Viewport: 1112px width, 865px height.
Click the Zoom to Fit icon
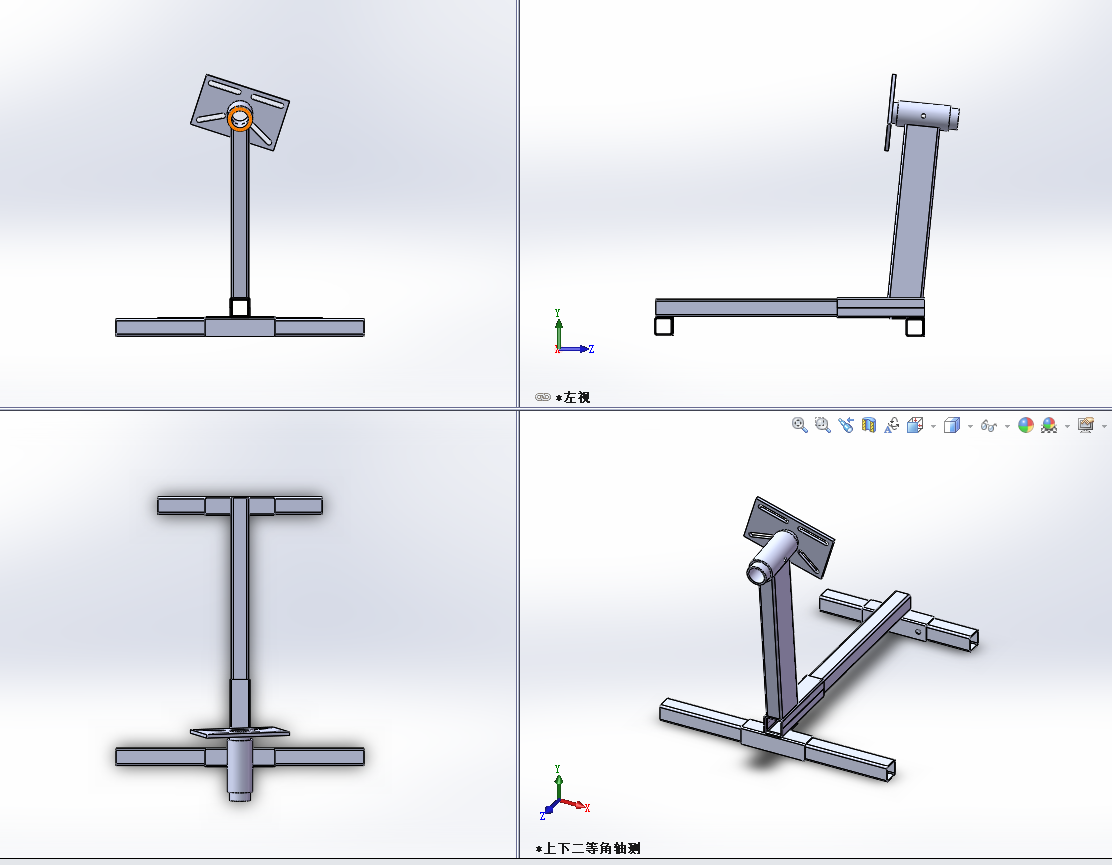coord(799,425)
